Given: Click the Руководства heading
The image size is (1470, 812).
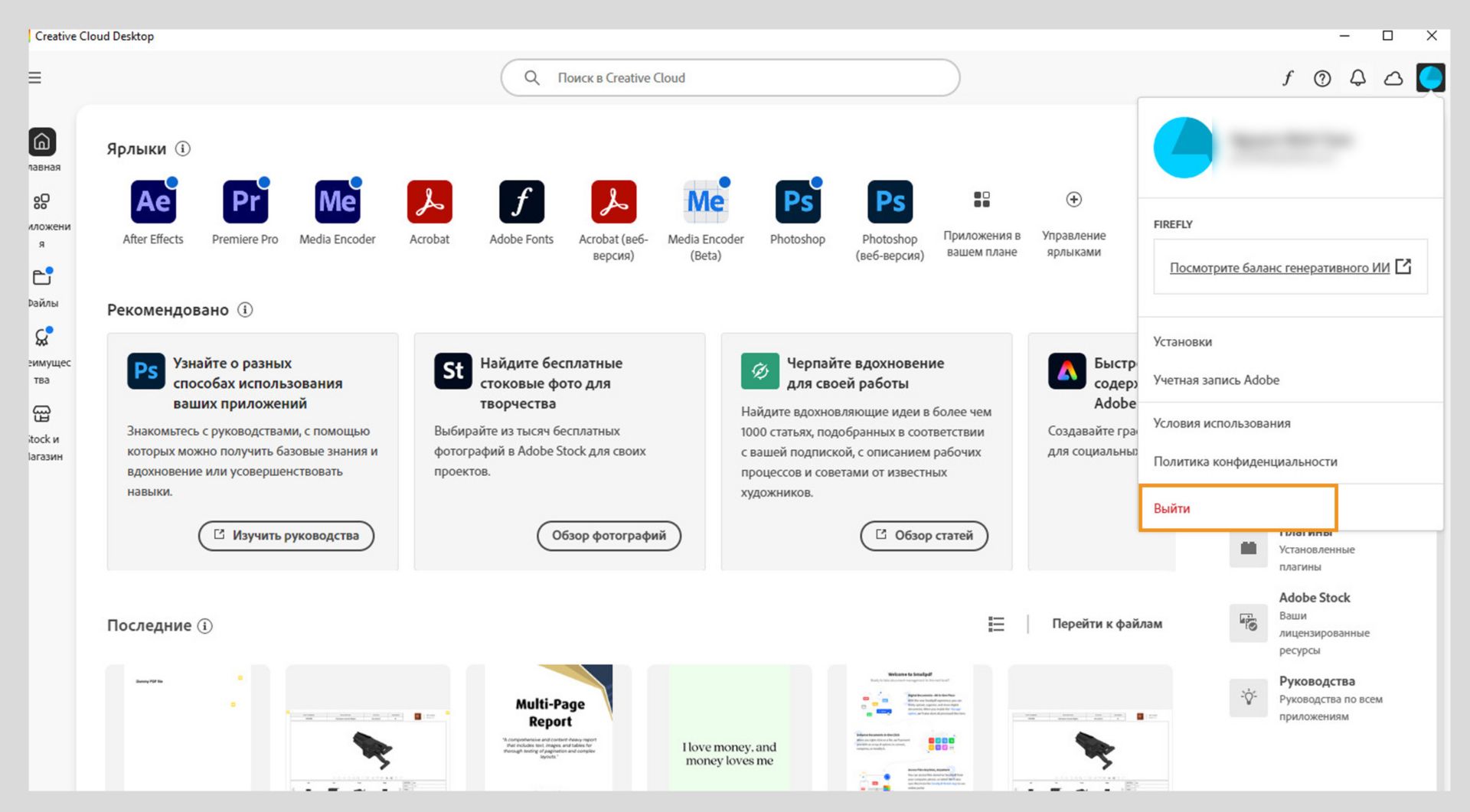Looking at the screenshot, I should coord(1317,681).
